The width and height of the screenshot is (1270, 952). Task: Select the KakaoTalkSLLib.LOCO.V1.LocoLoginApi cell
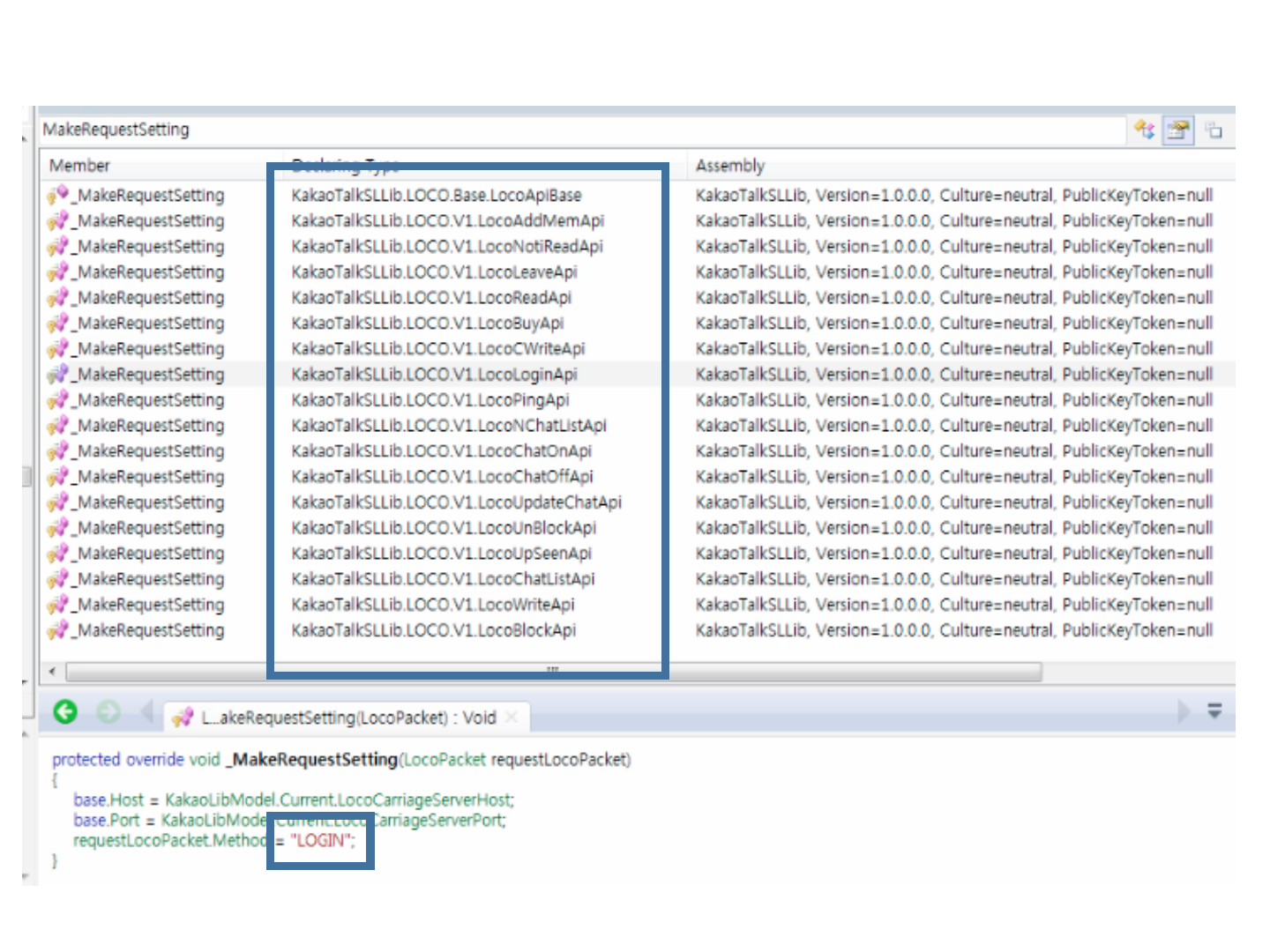[435, 374]
